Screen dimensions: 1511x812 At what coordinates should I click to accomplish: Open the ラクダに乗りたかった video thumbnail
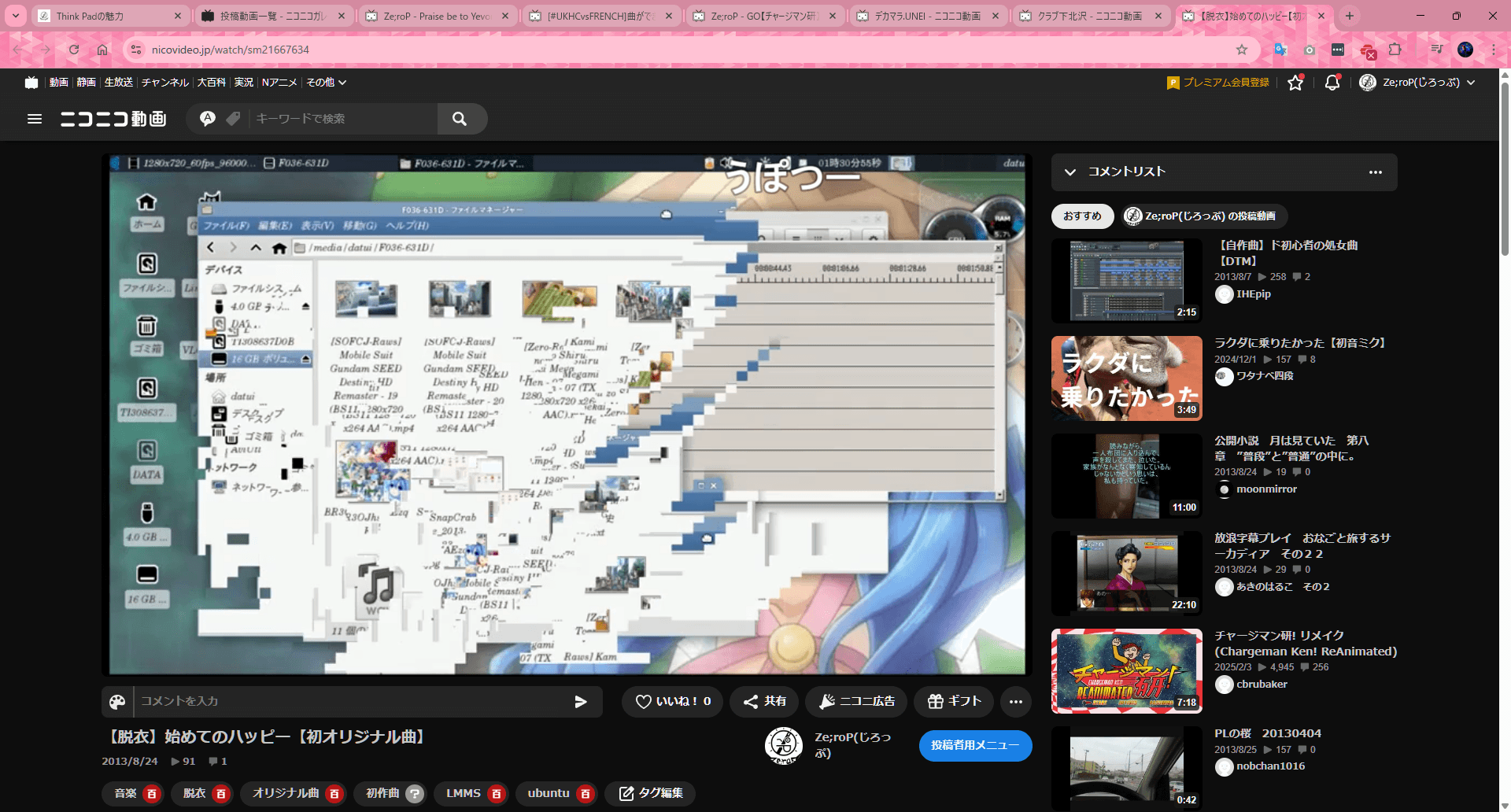point(1126,378)
